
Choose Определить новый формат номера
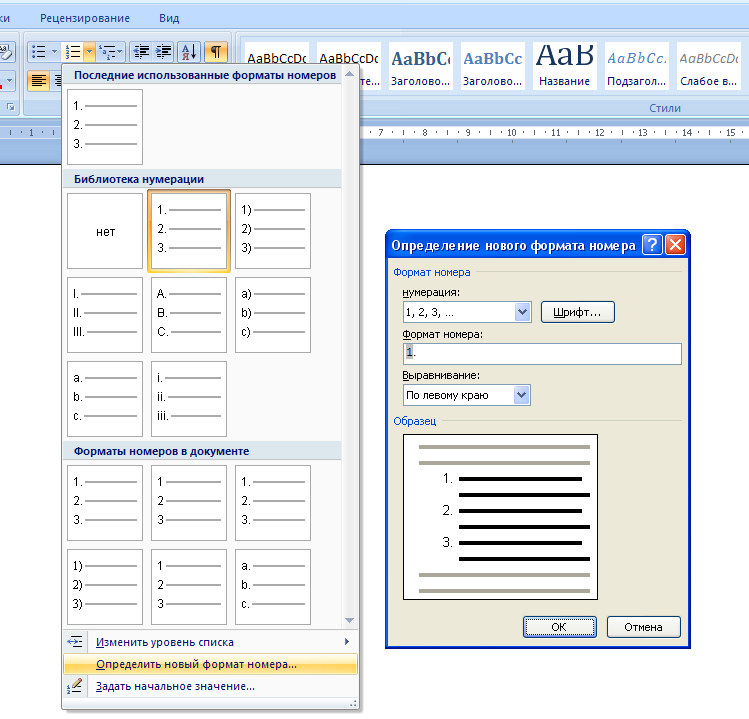(x=210, y=664)
